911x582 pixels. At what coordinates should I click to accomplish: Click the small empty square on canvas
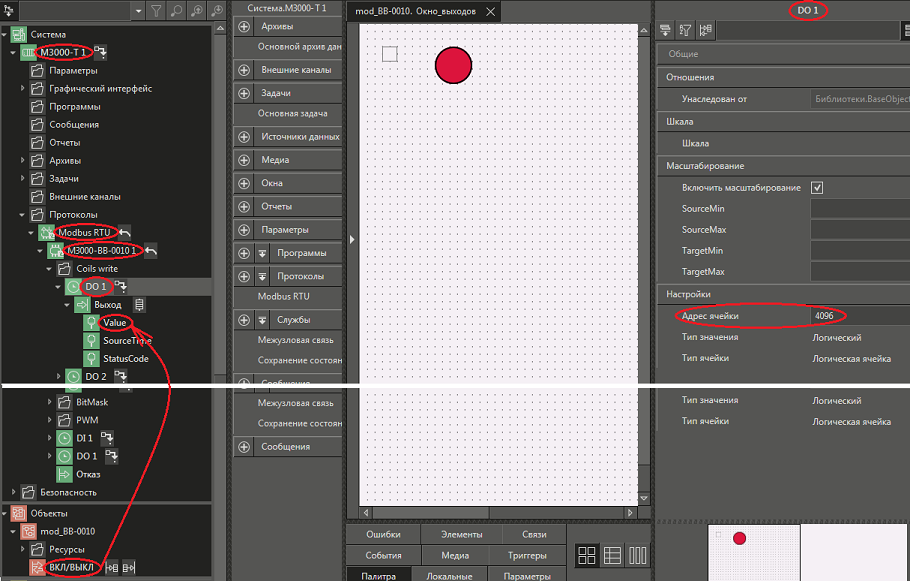[x=390, y=53]
